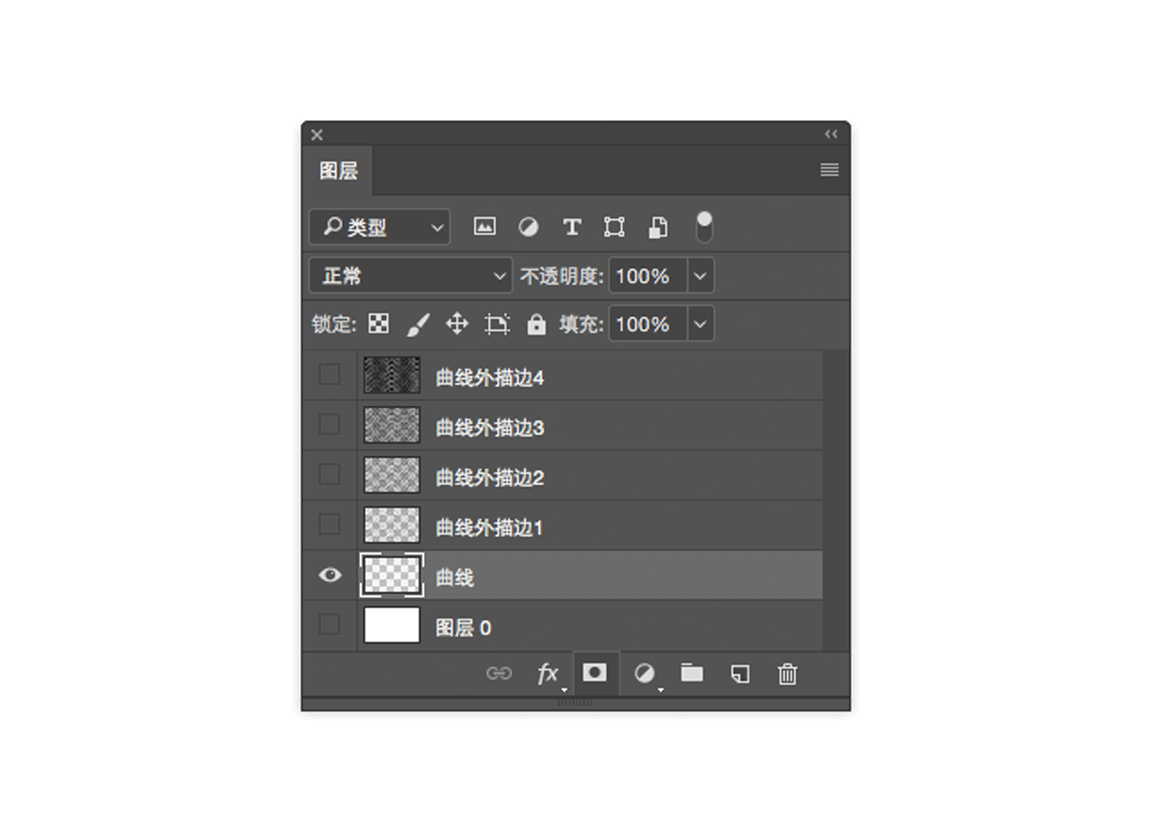Image resolution: width=1152 pixels, height=835 pixels.
Task: Filter for smart objects icon
Action: coord(658,228)
